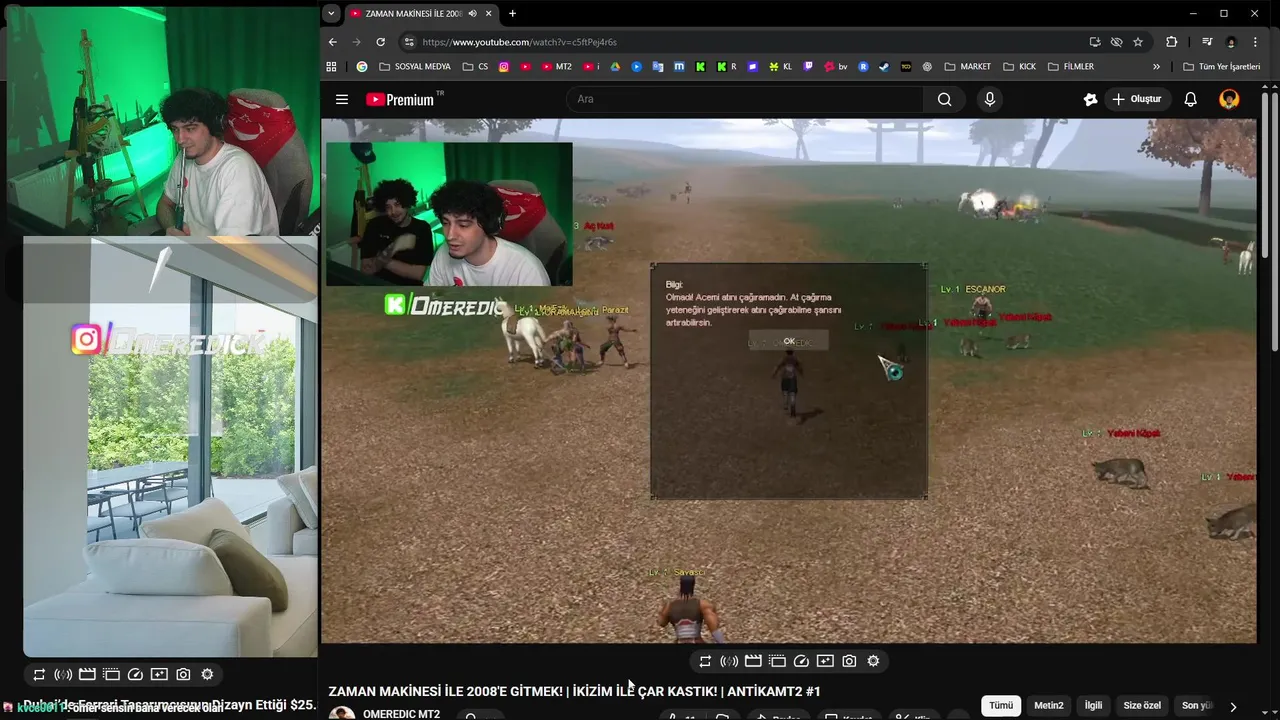Open OMEREDIC MT2 channel link
The height and width of the screenshot is (720, 1280).
pos(401,714)
